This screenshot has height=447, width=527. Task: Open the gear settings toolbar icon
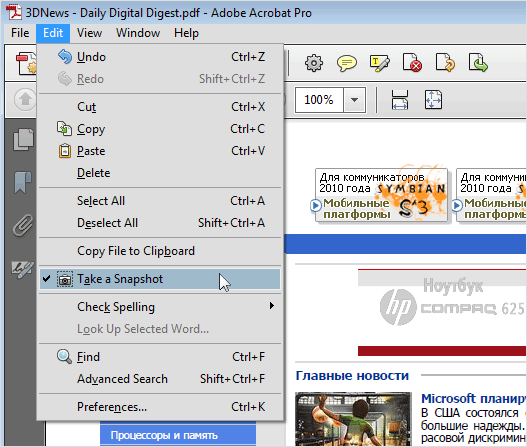314,63
